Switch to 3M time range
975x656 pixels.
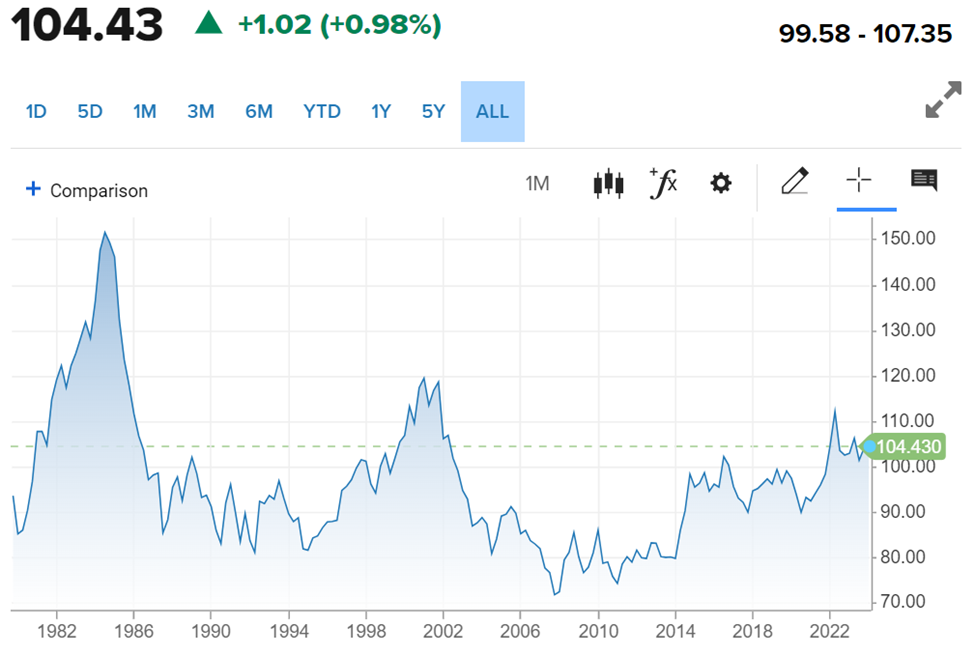(x=201, y=111)
